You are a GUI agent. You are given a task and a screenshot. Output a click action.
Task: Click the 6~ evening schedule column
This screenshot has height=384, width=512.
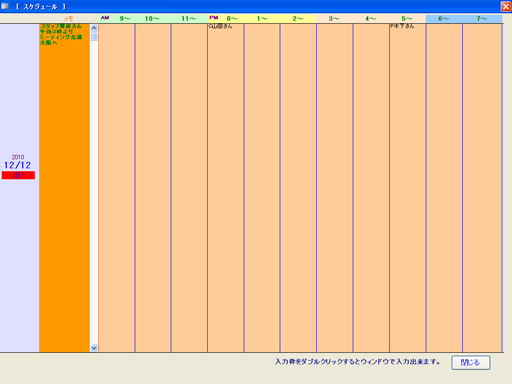pyautogui.click(x=444, y=188)
